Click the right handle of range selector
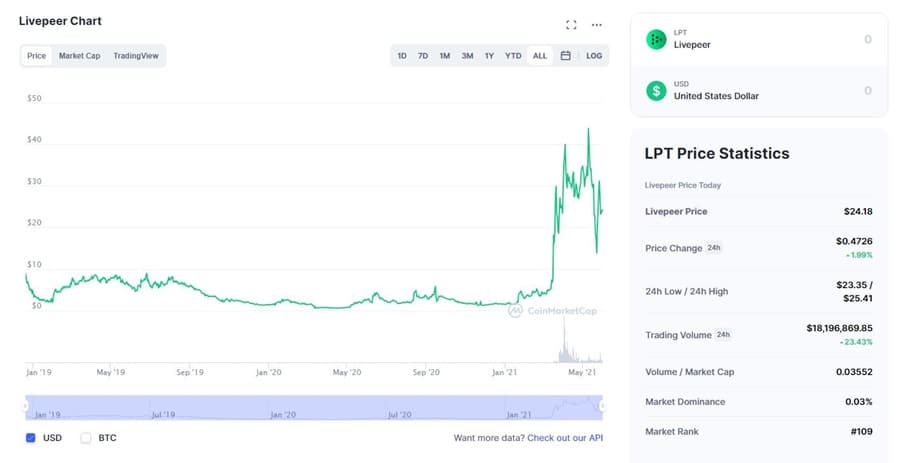This screenshot has width=900, height=463. coord(602,406)
